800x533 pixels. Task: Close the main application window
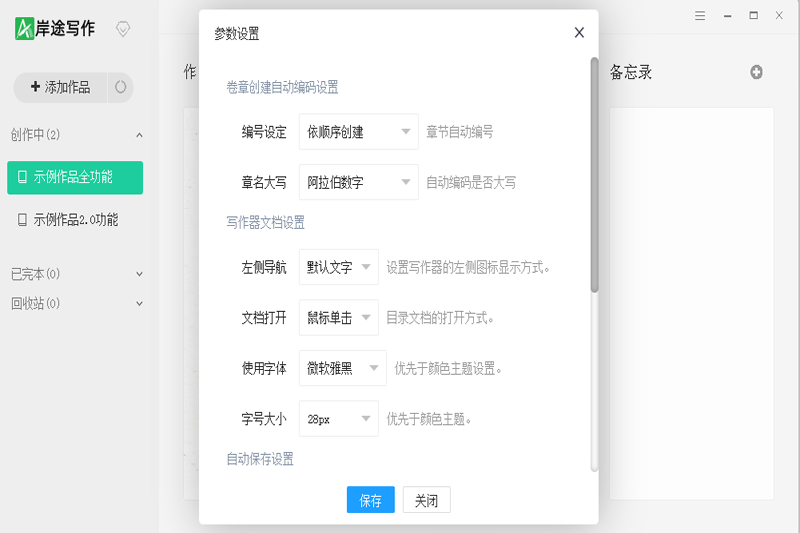(779, 15)
